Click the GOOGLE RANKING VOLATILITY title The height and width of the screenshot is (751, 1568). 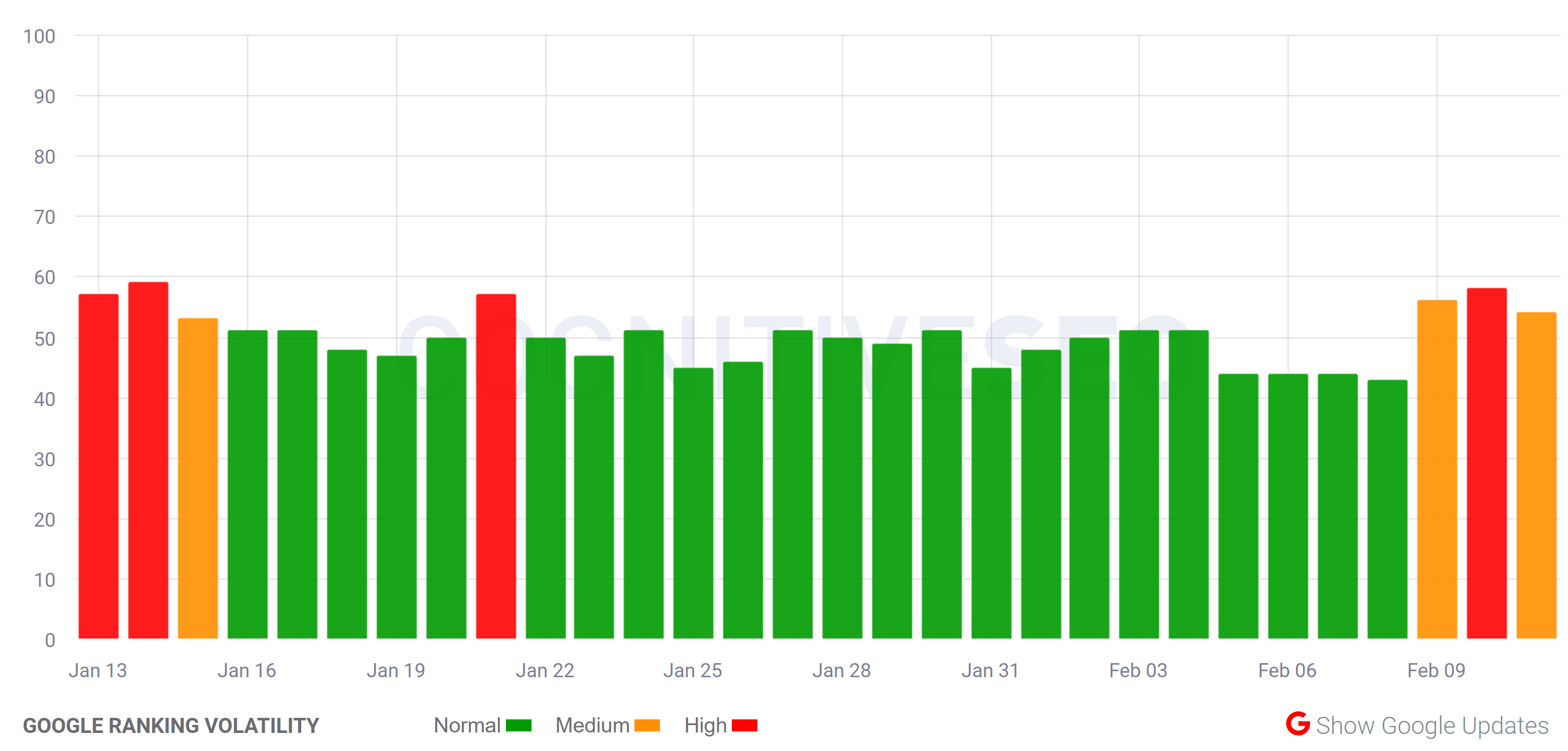tap(171, 725)
